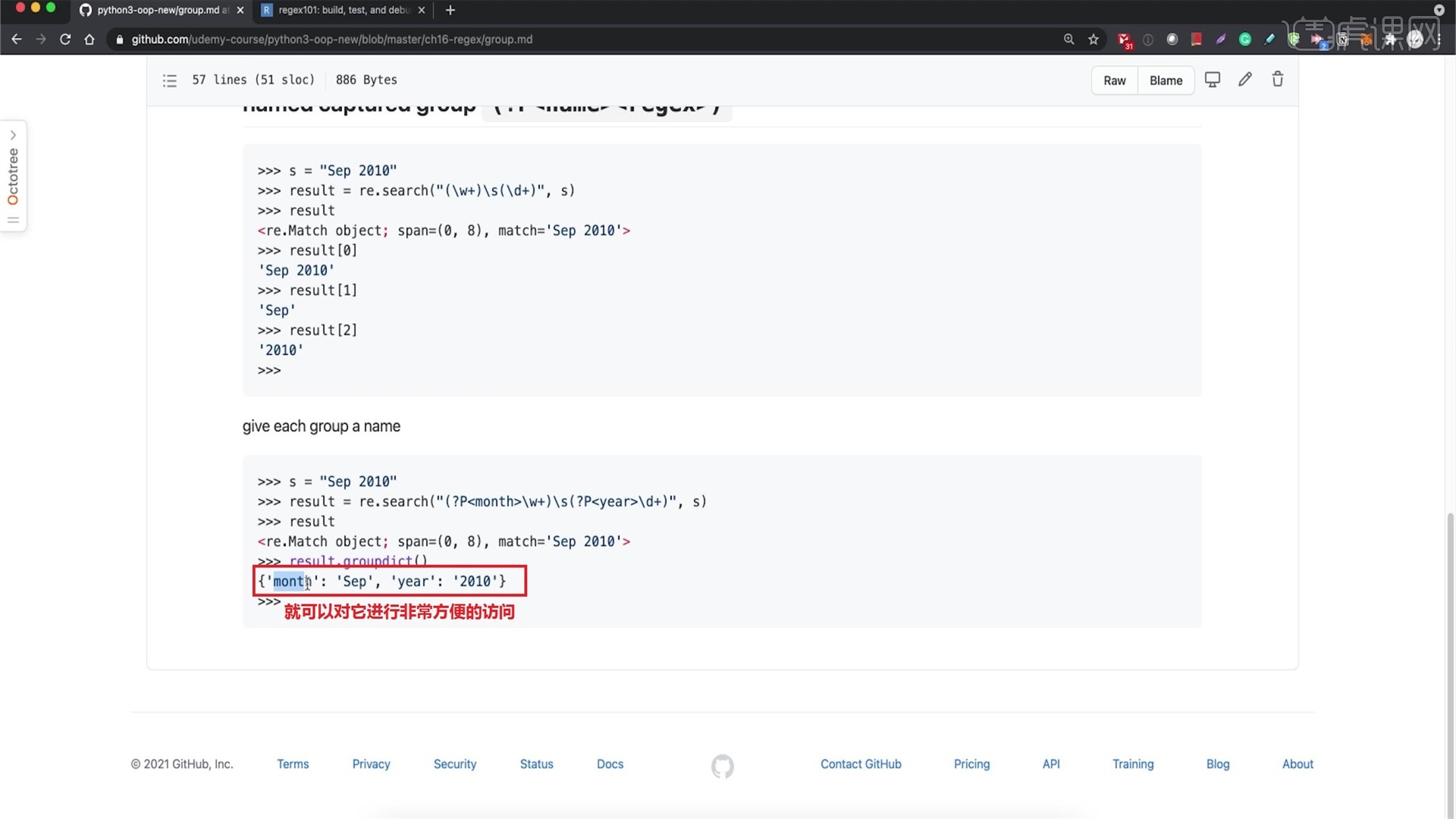Open the Pricing footer link

971,764
